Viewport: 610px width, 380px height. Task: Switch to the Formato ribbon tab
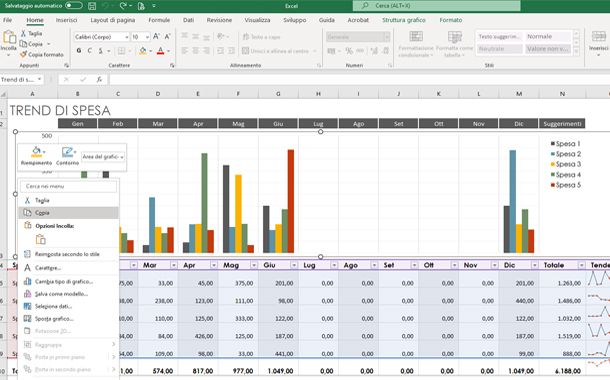[450, 20]
